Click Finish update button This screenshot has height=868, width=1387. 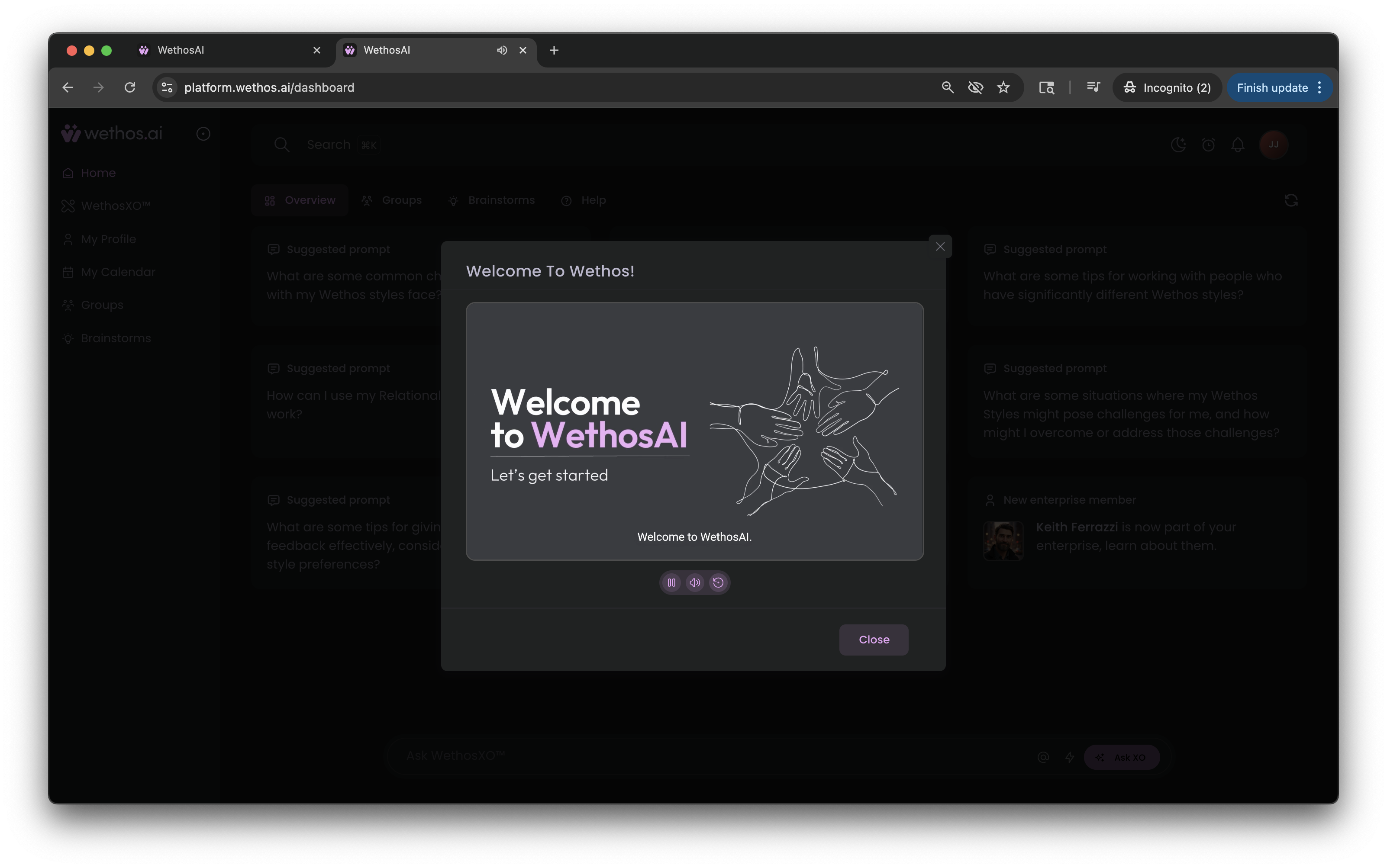tap(1271, 87)
